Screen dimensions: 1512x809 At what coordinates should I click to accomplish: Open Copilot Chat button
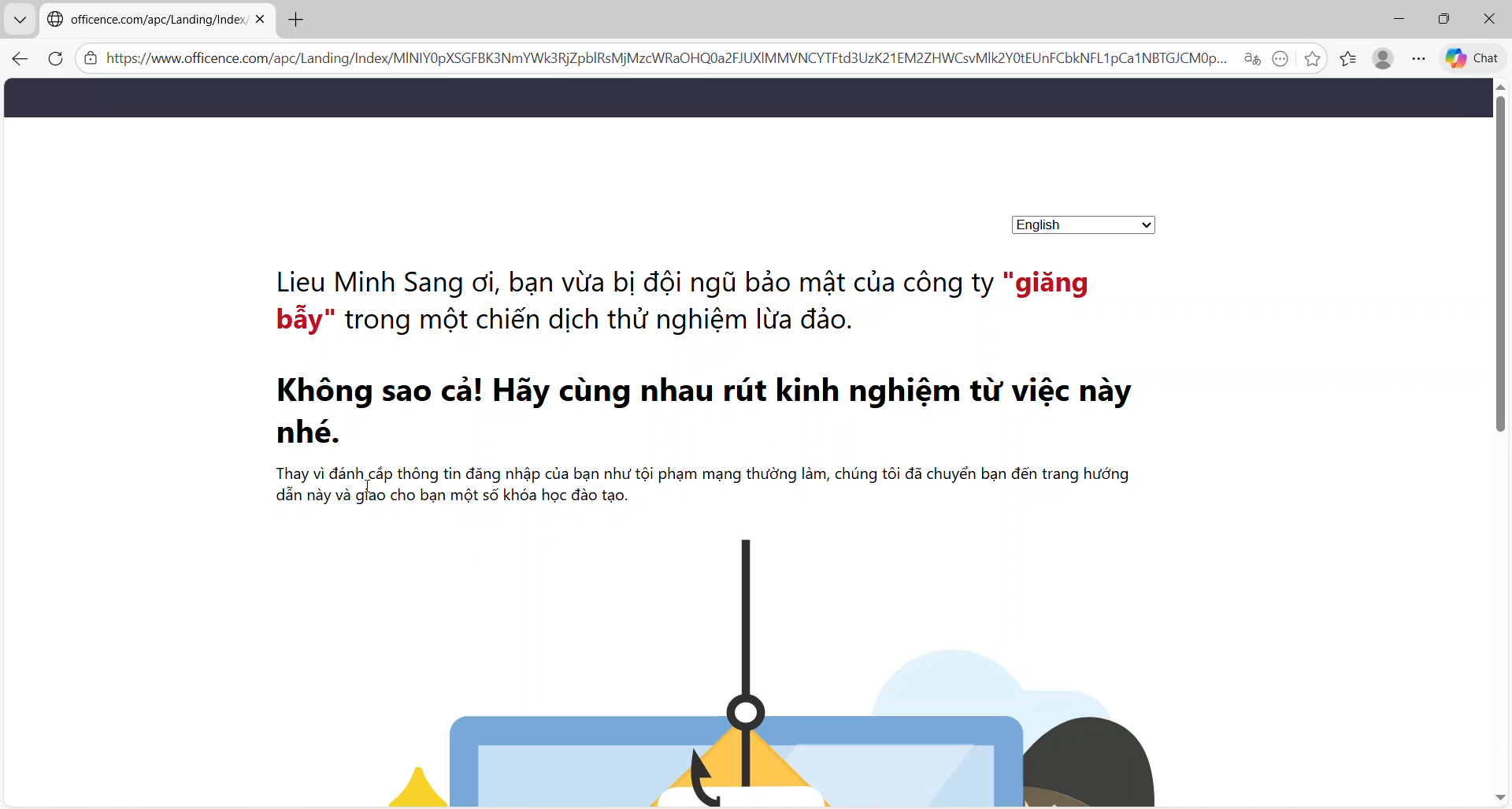pos(1473,59)
